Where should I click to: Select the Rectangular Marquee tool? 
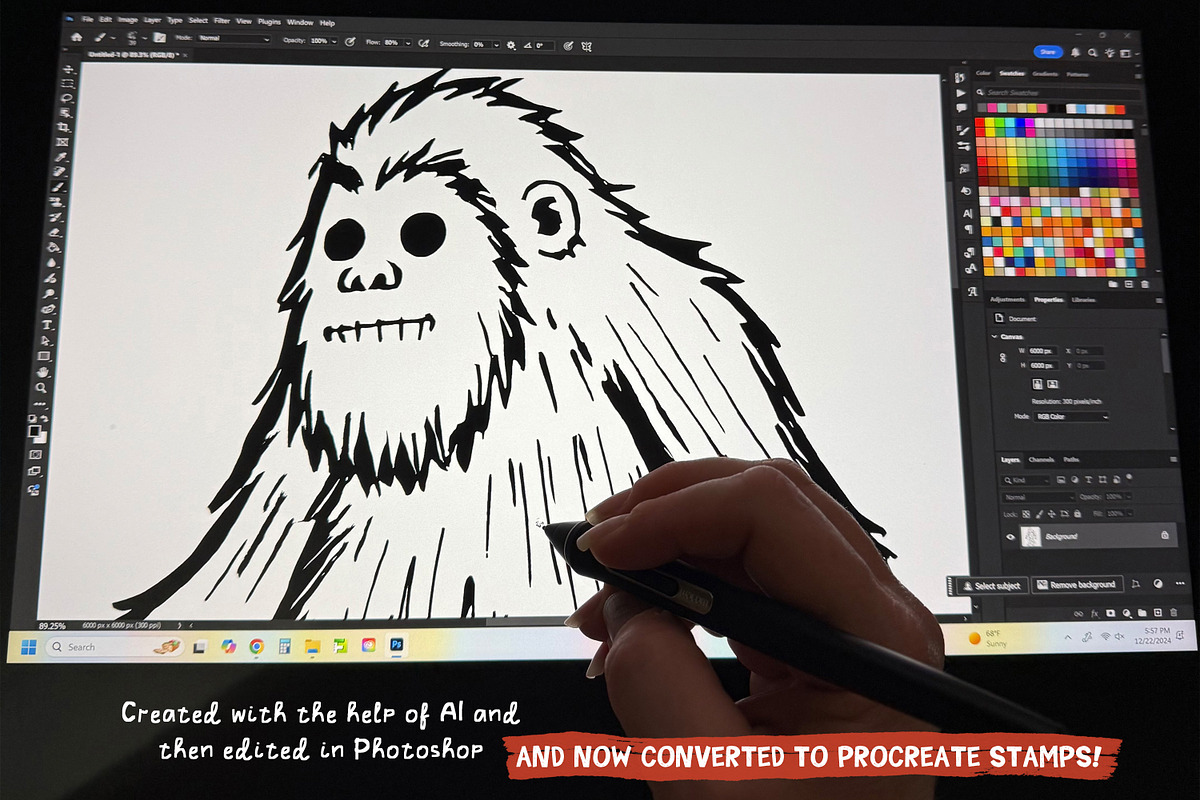(x=68, y=82)
